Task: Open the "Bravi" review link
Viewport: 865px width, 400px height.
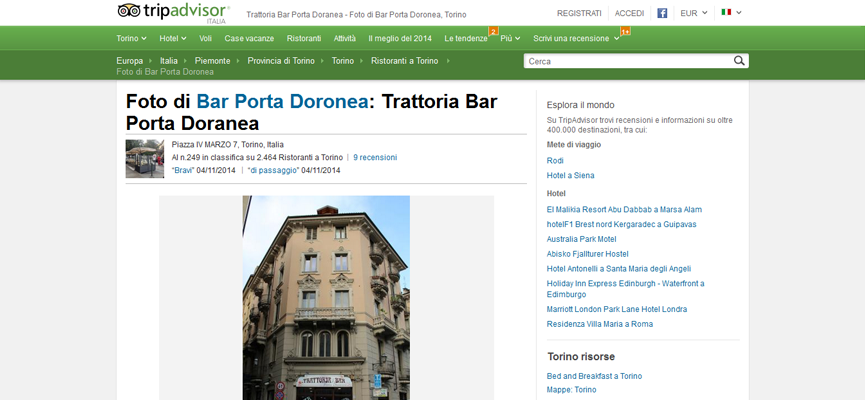Action: tap(183, 170)
